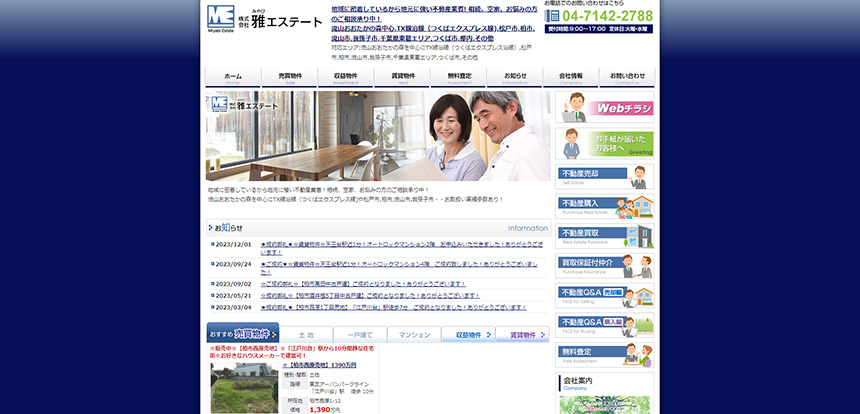This screenshot has width=860, height=414.
Task: Open the 買取保証付仲介 Purchase Assurance banner
Action: point(604,266)
